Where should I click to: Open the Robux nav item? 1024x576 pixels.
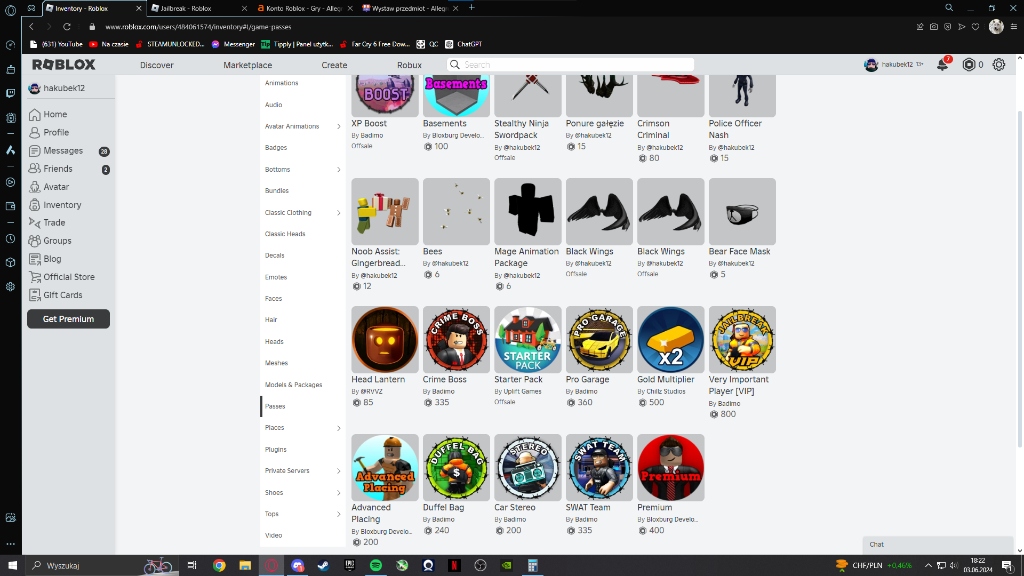coord(409,65)
